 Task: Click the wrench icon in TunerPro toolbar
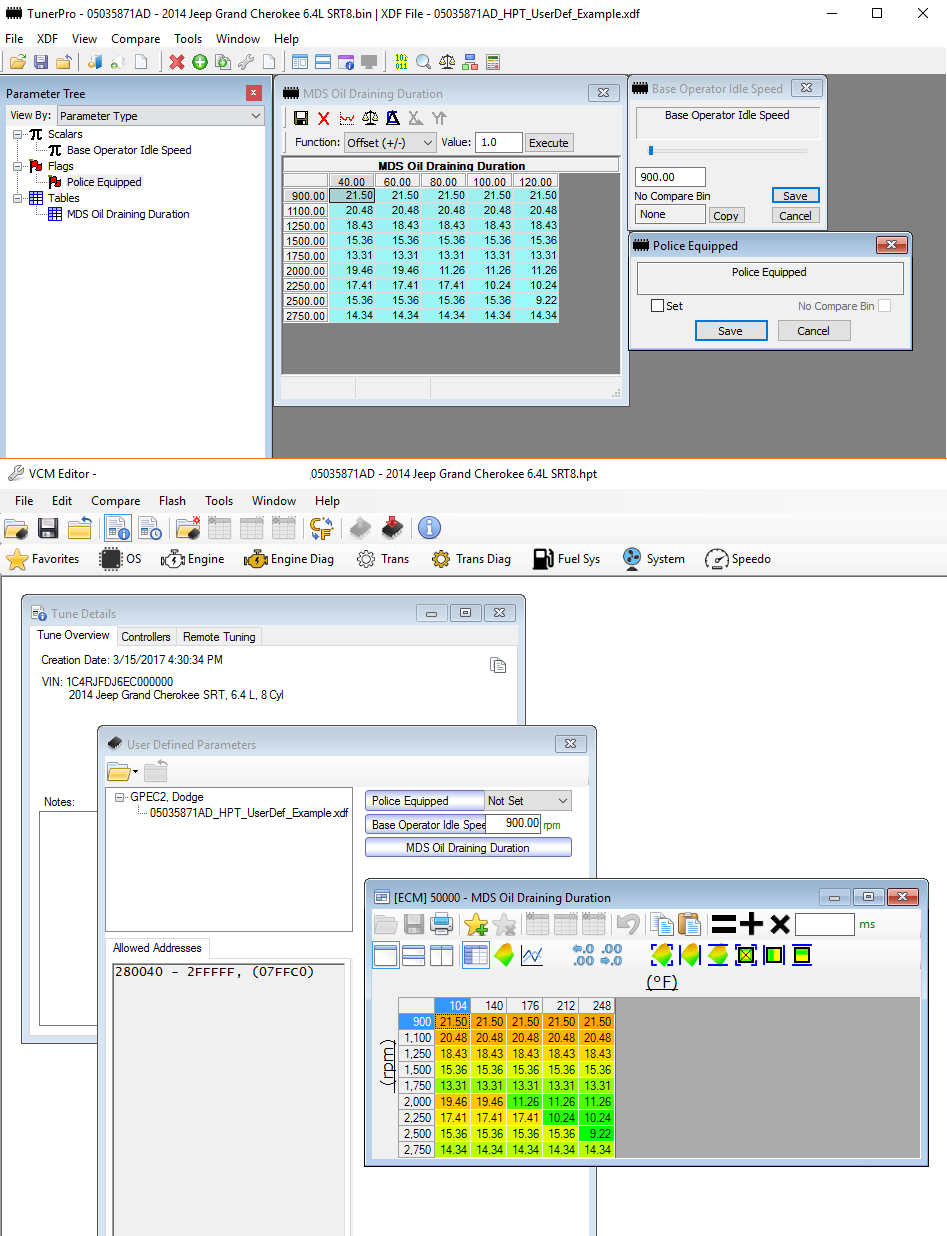click(x=245, y=62)
